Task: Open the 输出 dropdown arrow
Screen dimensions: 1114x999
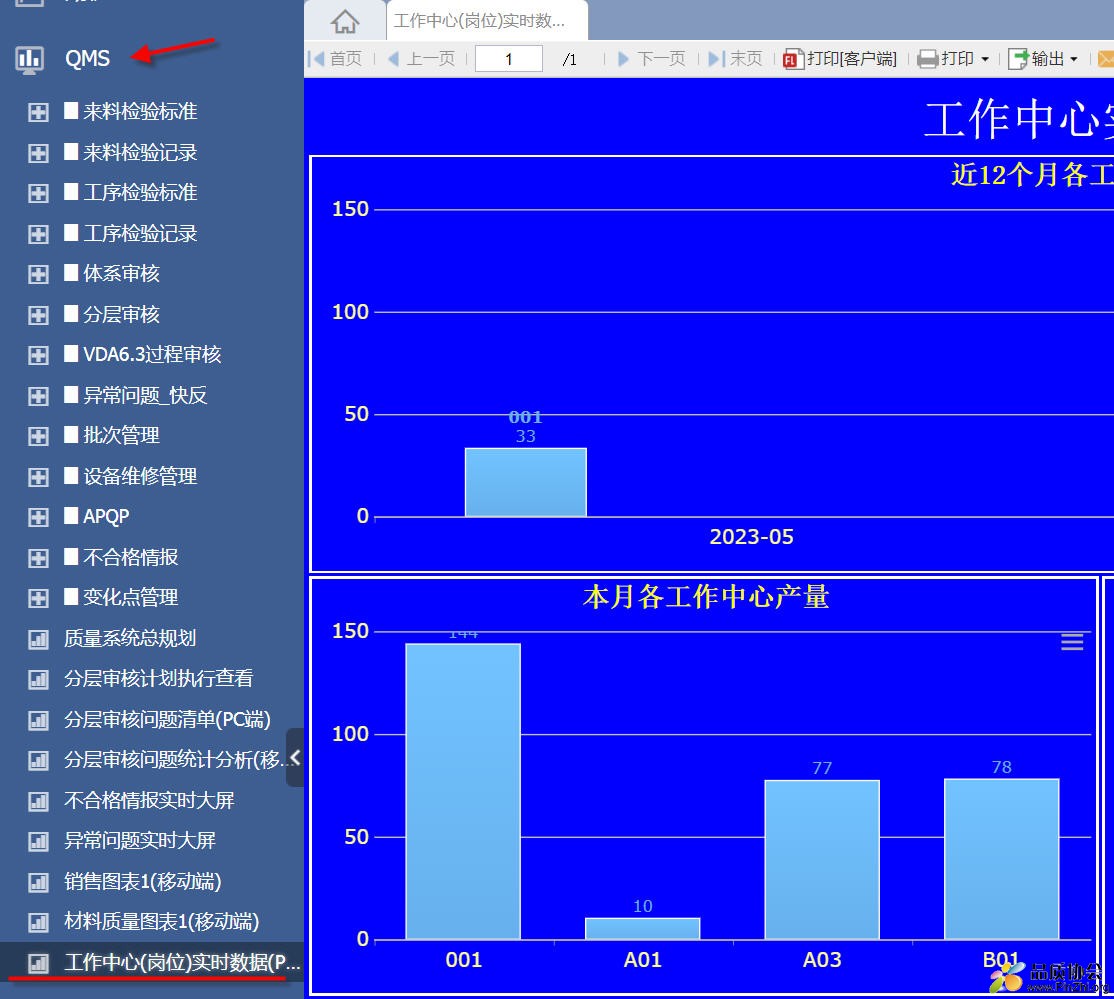Action: (1074, 60)
